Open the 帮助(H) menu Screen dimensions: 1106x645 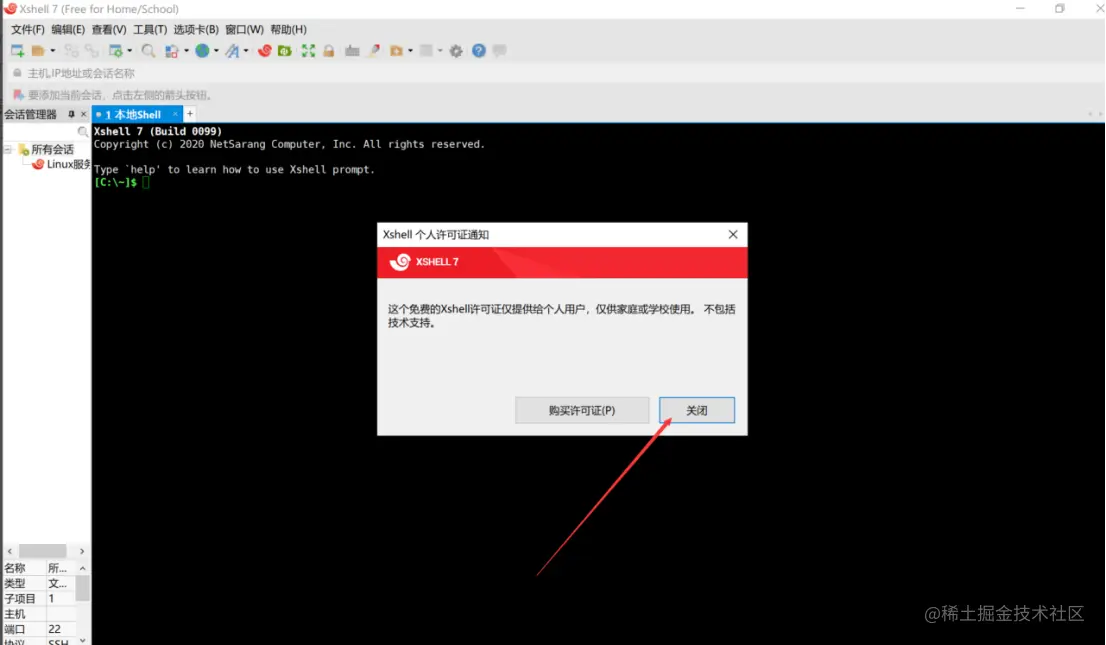tap(288, 30)
